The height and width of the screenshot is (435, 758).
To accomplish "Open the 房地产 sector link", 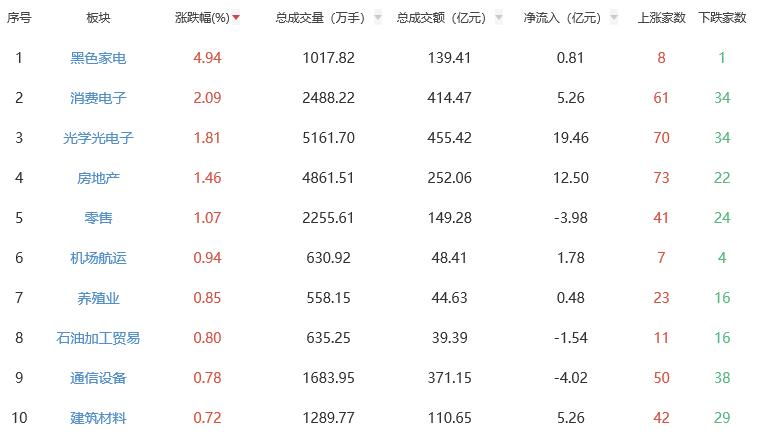I will [98, 178].
